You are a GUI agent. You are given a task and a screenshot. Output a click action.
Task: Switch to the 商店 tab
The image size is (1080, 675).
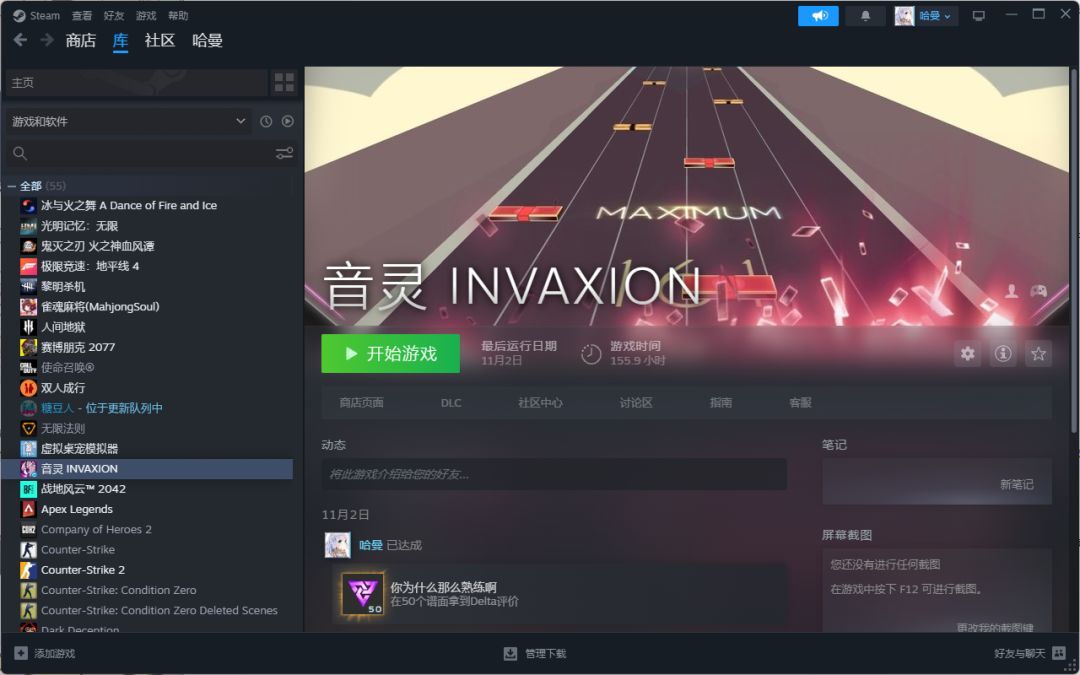81,41
